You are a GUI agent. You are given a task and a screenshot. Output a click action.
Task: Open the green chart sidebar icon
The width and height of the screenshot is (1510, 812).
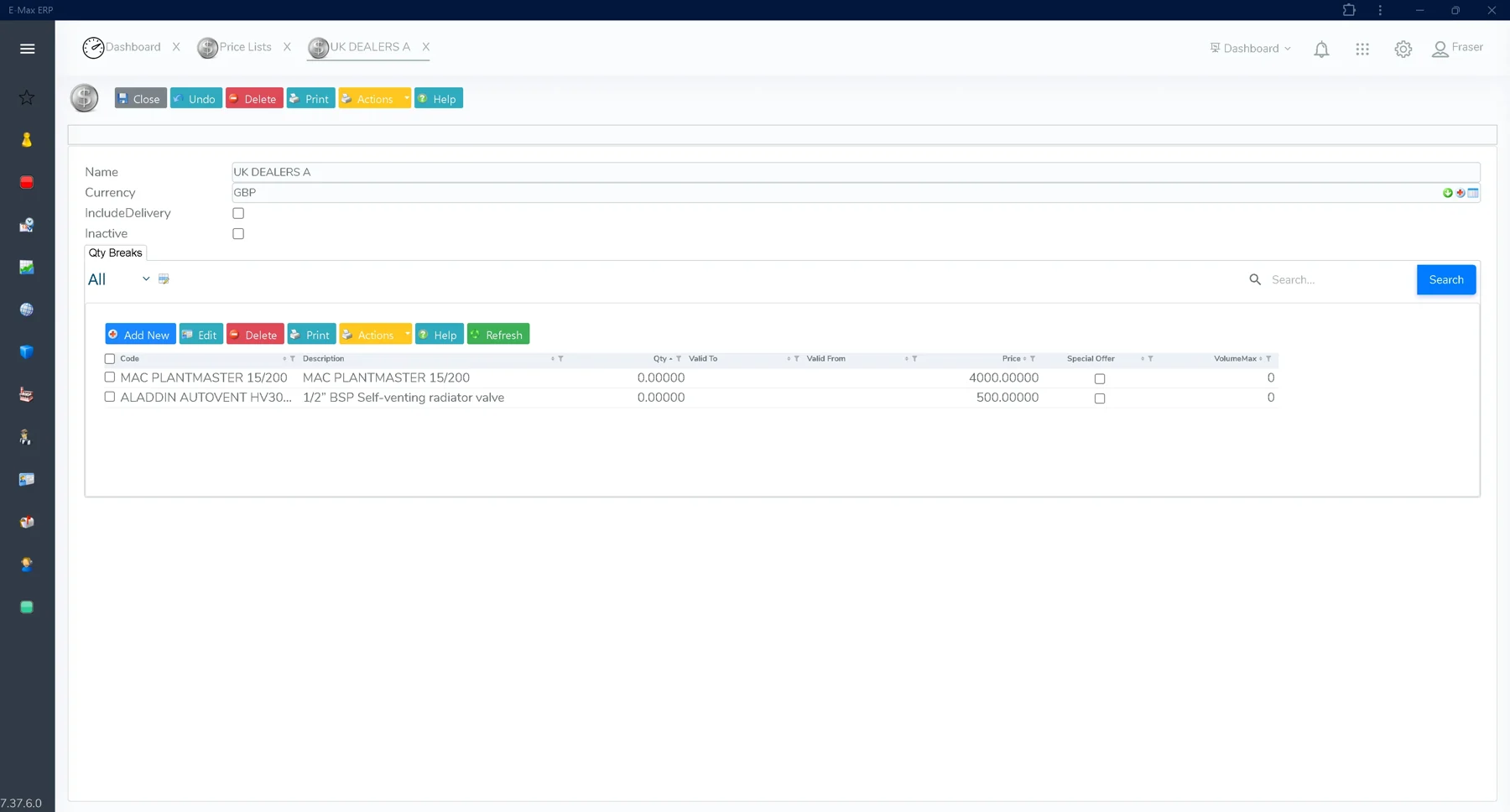27,267
